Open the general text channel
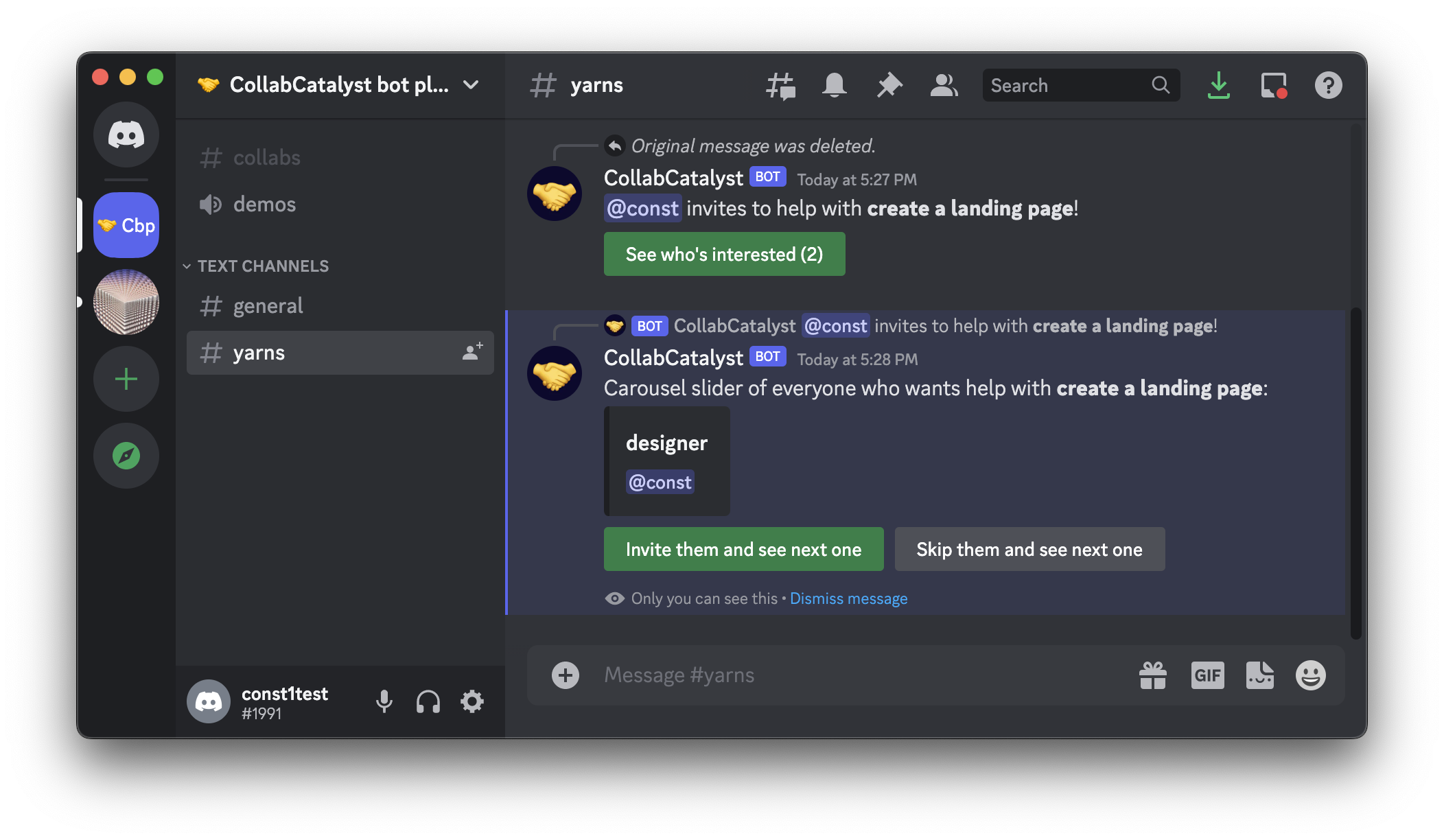The image size is (1444, 840). point(340,306)
